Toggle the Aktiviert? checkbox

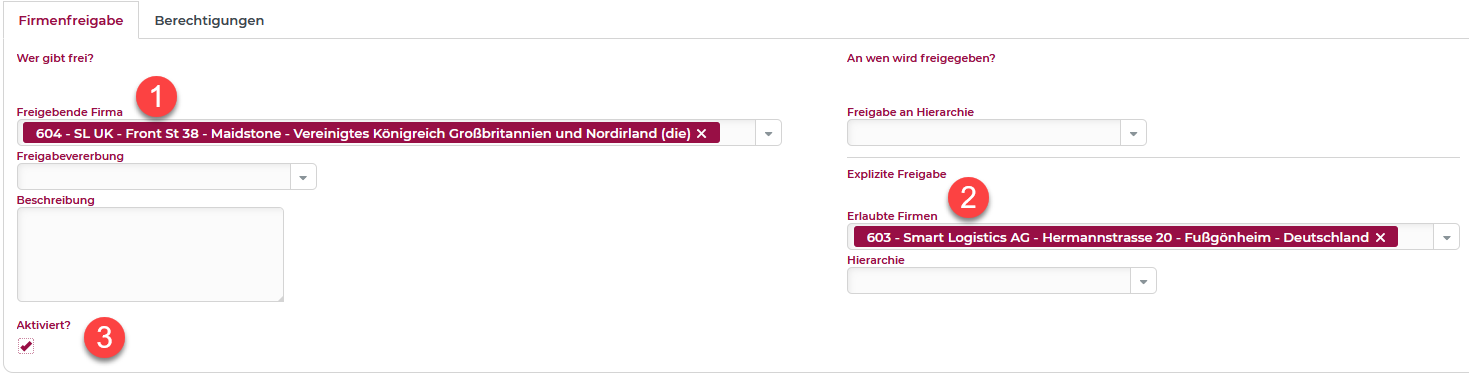[x=26, y=346]
